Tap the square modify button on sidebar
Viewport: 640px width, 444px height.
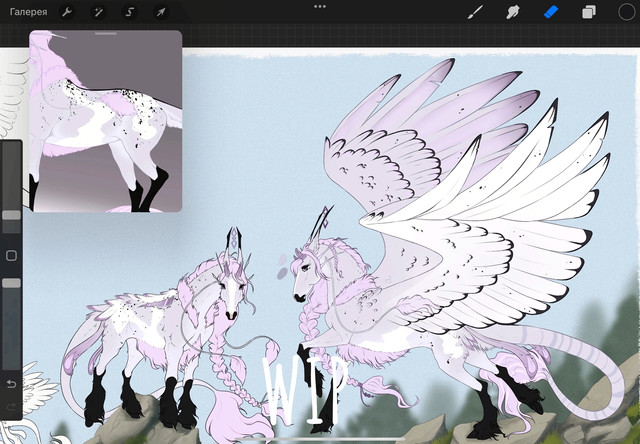(11, 255)
